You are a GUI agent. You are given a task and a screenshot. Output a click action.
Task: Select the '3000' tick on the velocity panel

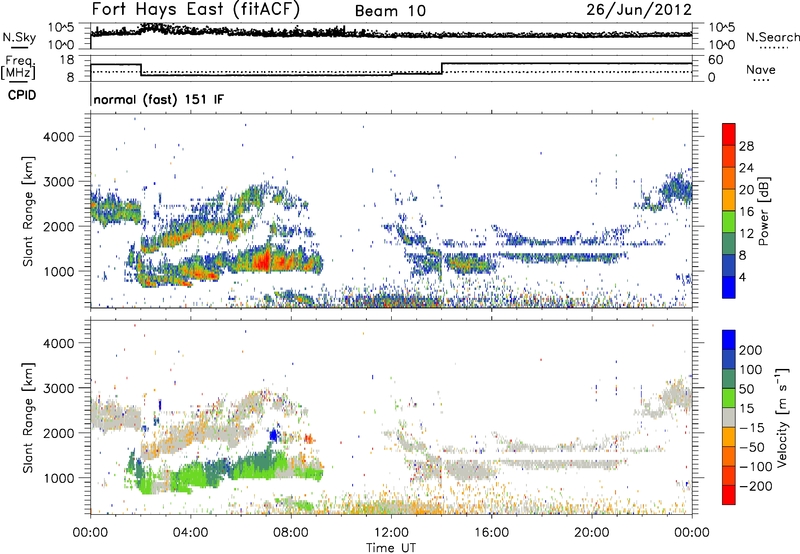coord(59,388)
